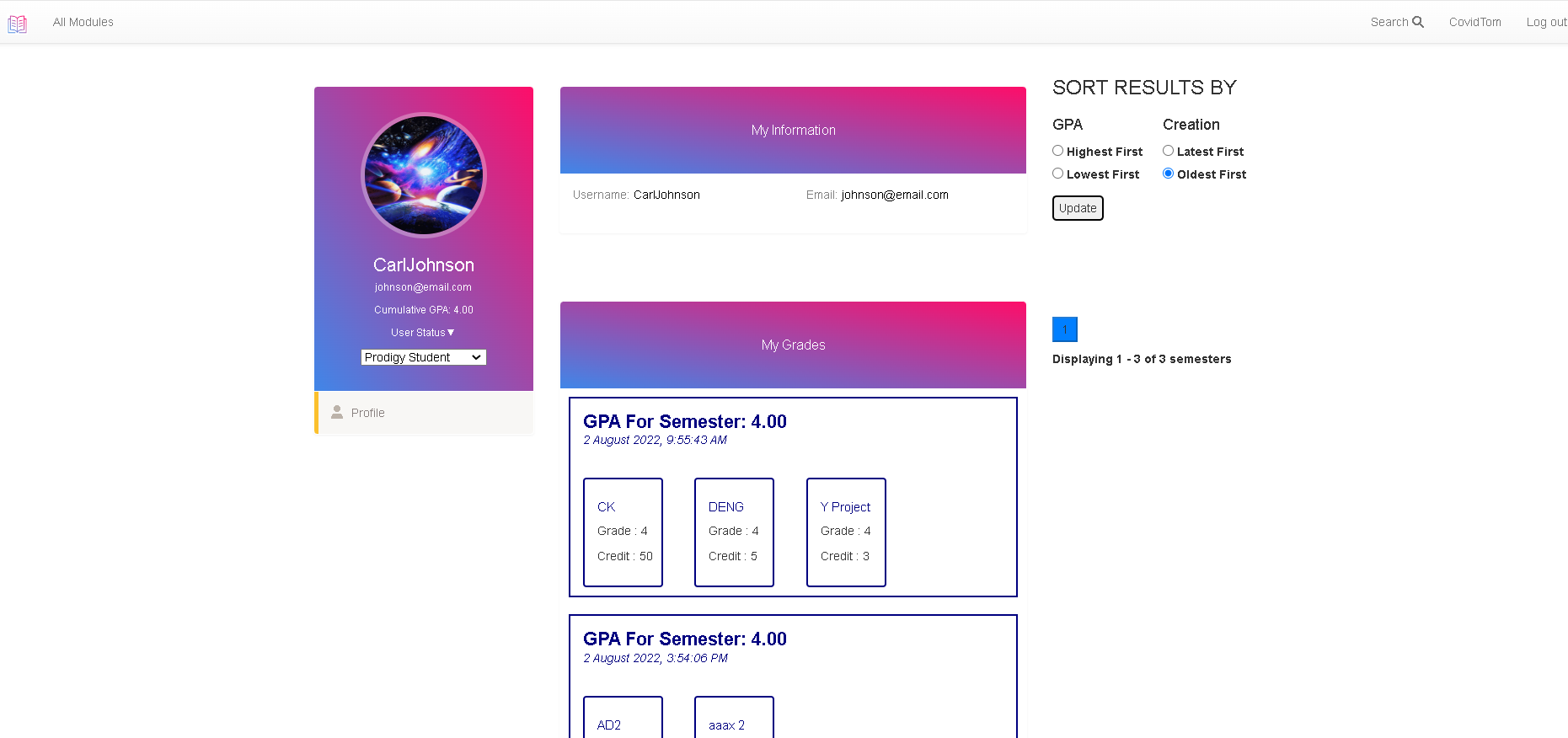1568x738 pixels.
Task: Select Highest First GPA sorting
Action: click(x=1057, y=151)
